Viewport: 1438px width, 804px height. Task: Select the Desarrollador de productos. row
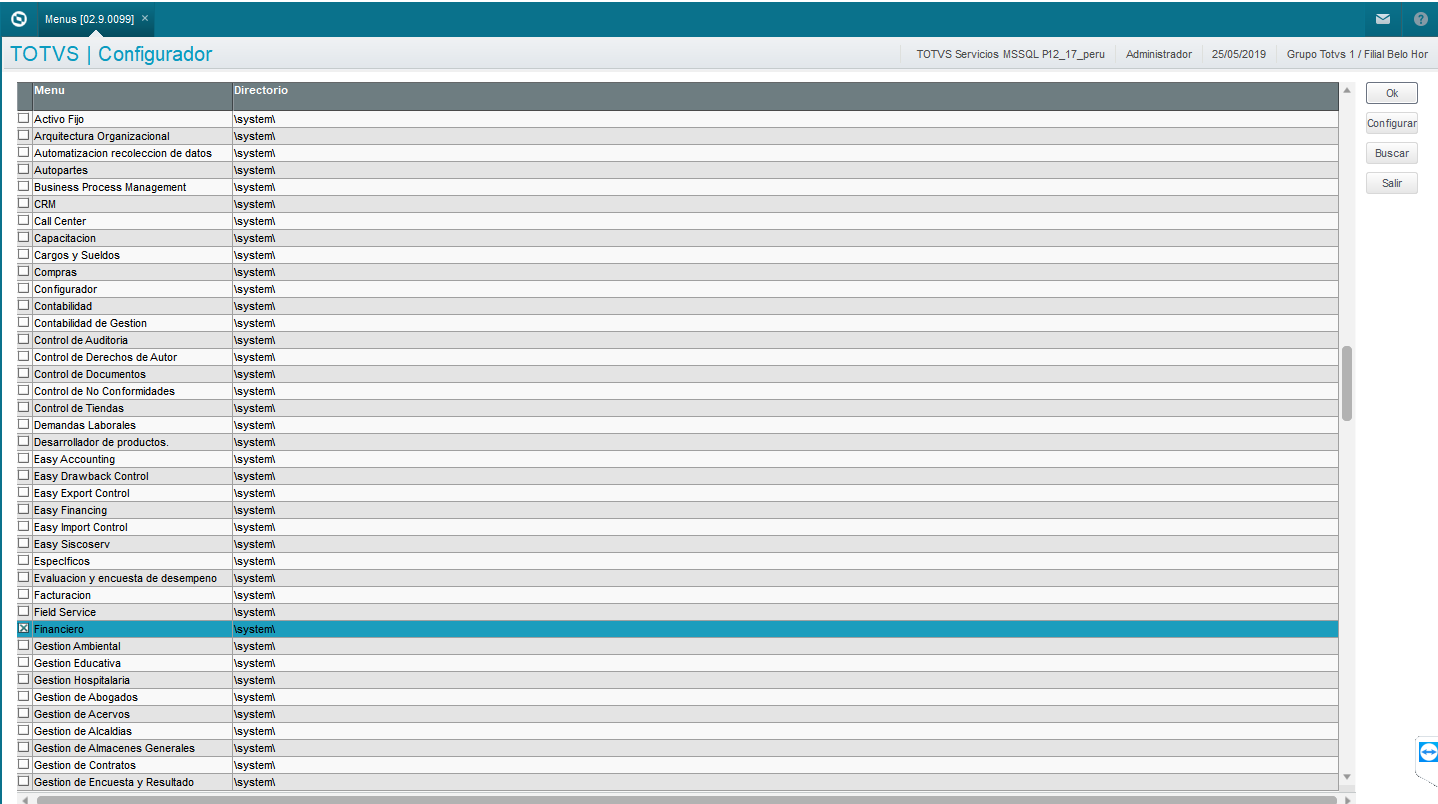click(678, 442)
